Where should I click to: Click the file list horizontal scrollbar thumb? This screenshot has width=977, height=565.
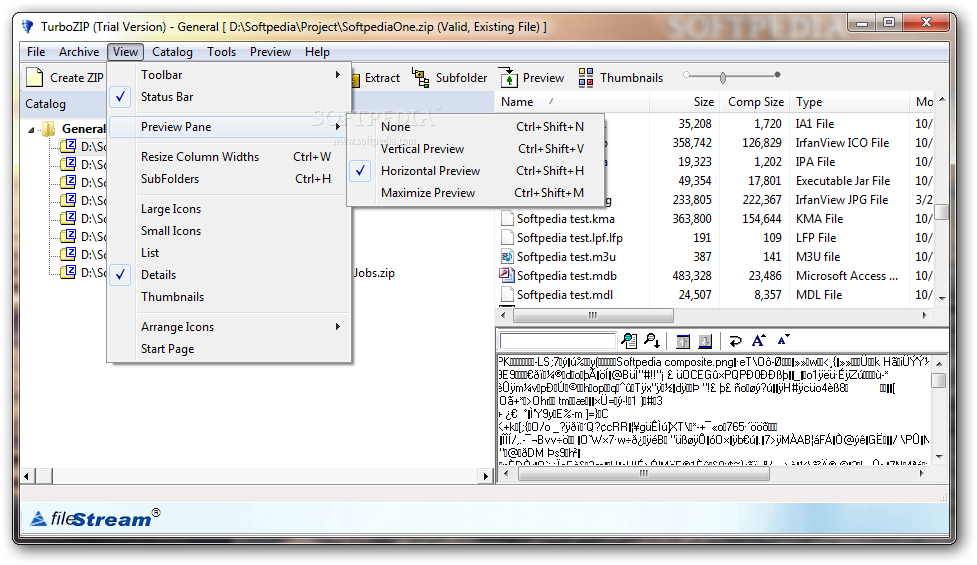593,315
